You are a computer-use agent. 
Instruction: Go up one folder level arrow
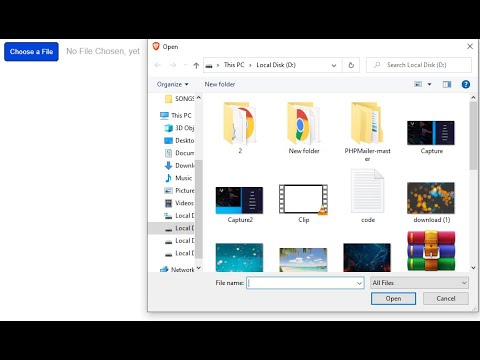click(196, 65)
